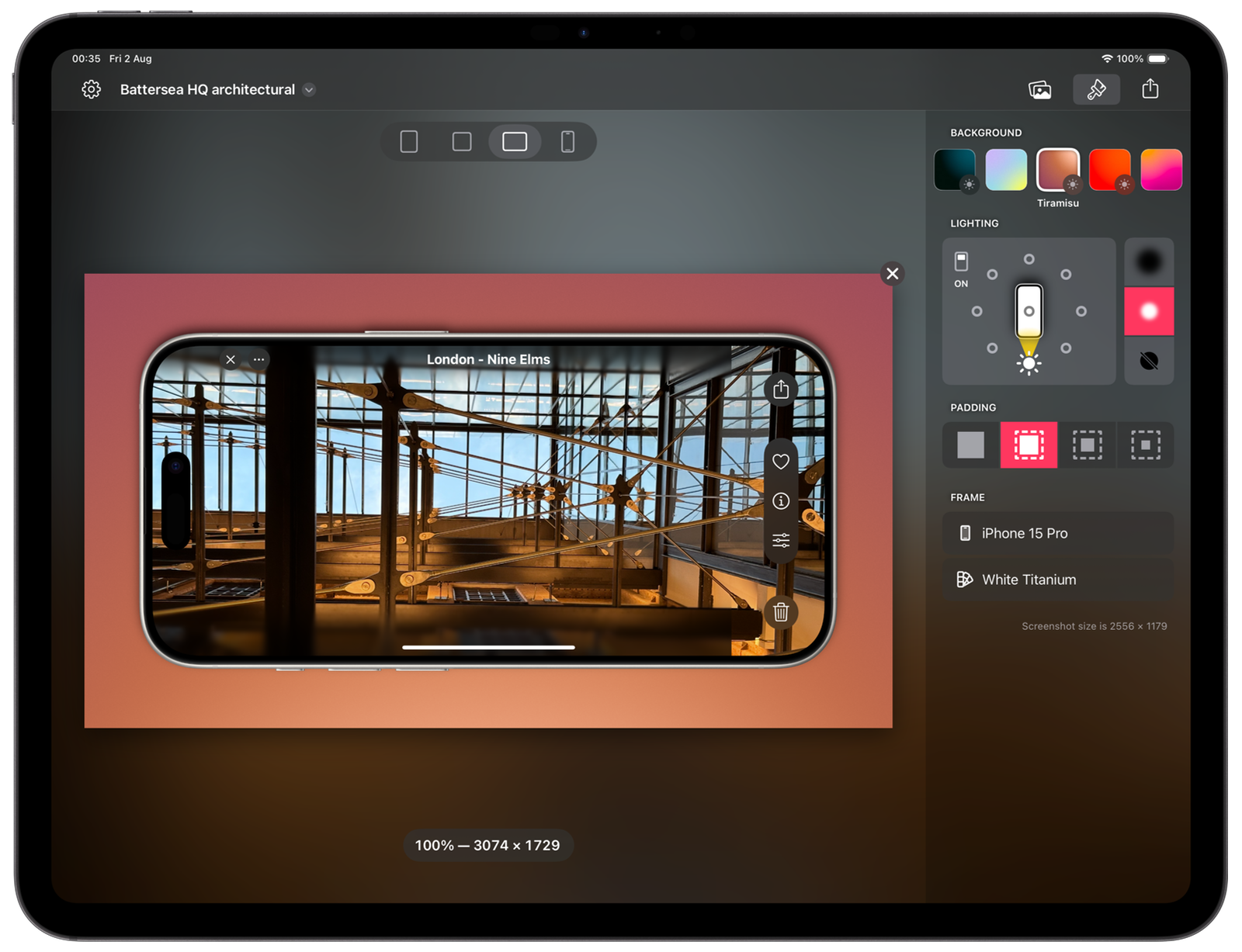Close the framed preview with the X button

[892, 274]
